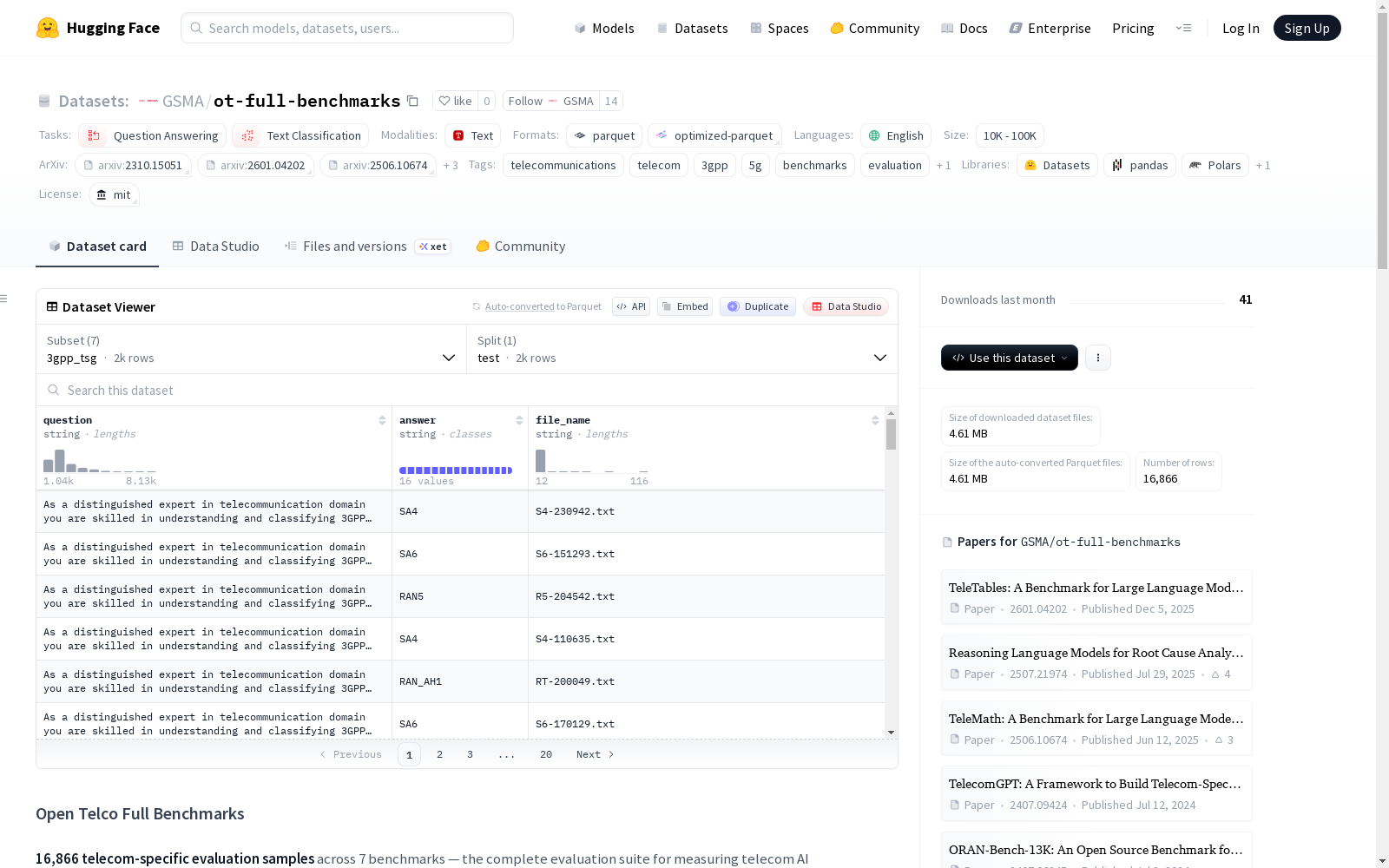This screenshot has height=868, width=1389.
Task: Follow the GSMA organization
Action: (x=550, y=101)
